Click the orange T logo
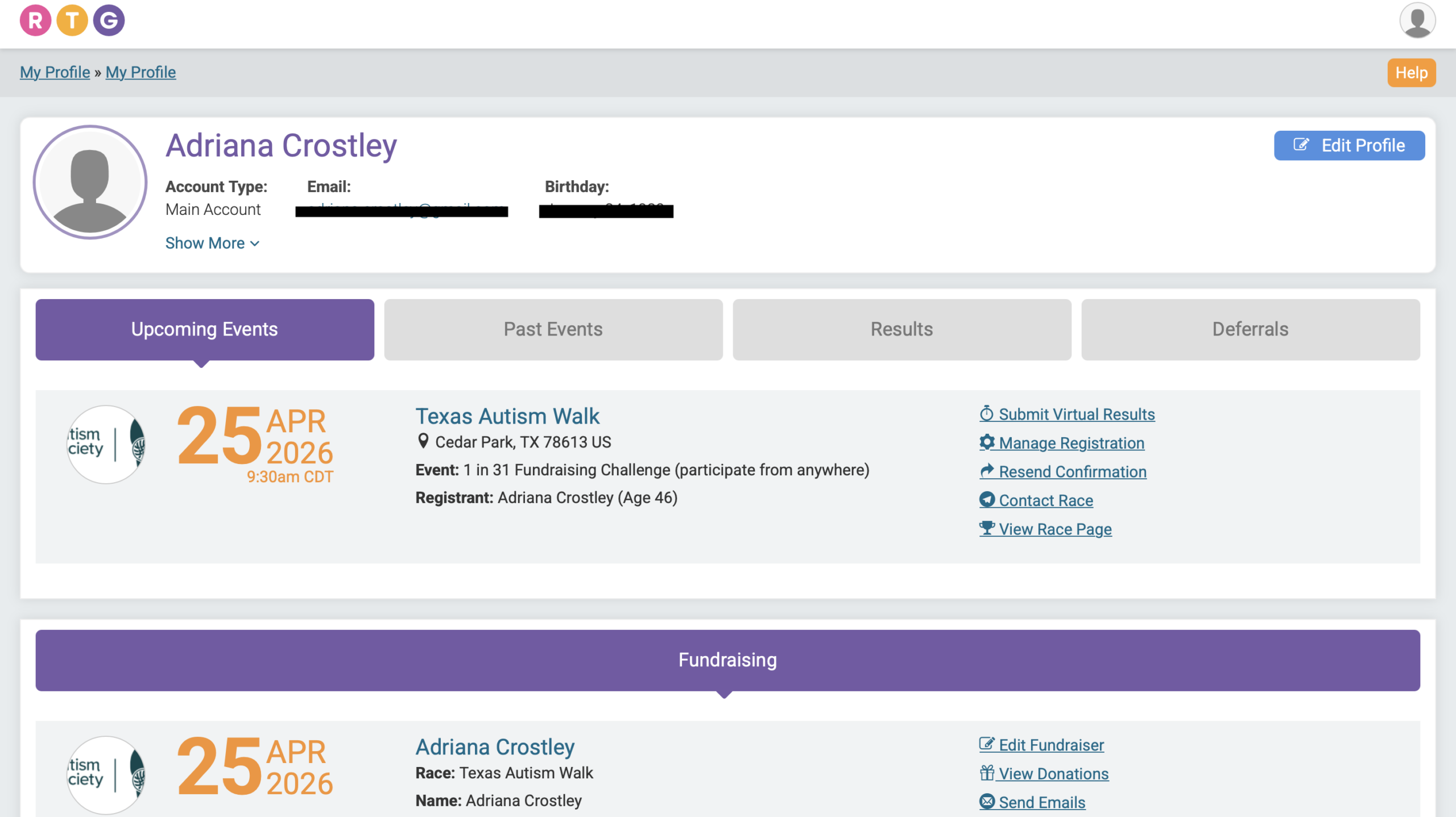 coord(73,20)
